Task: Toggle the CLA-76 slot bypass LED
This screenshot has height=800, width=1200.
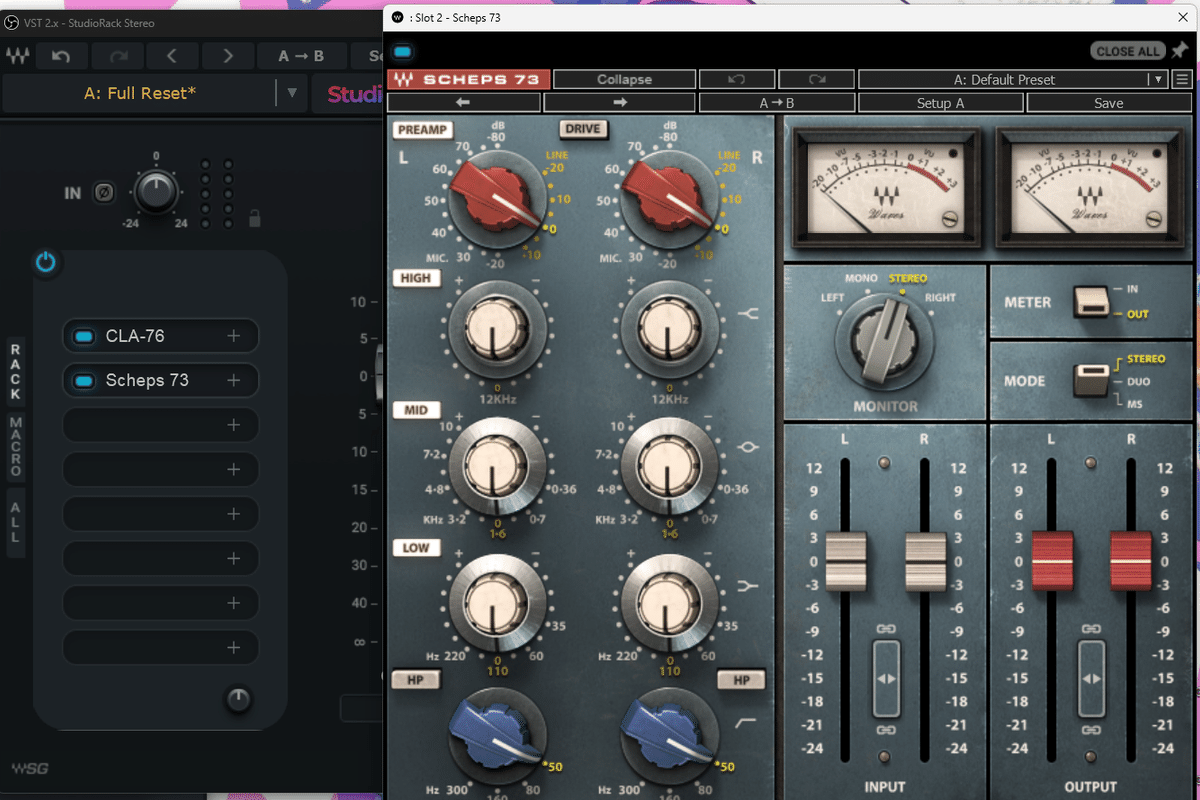Action: (85, 336)
